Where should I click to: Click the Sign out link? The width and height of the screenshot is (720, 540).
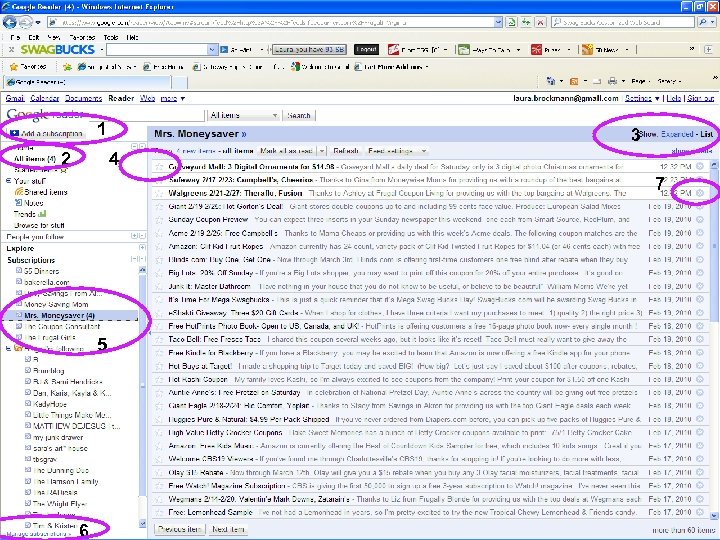click(700, 98)
